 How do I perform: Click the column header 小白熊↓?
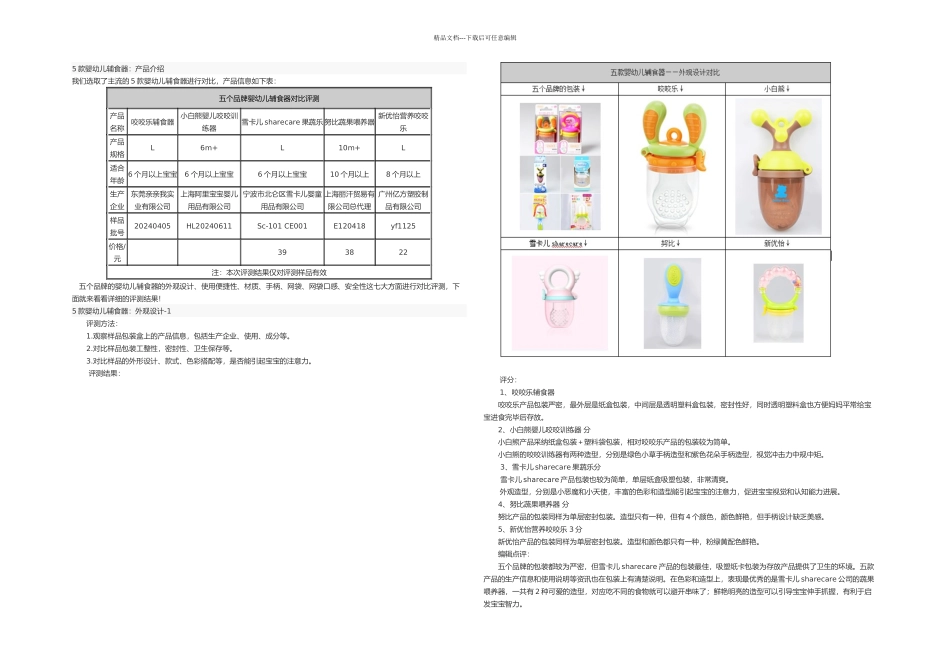click(x=777, y=88)
